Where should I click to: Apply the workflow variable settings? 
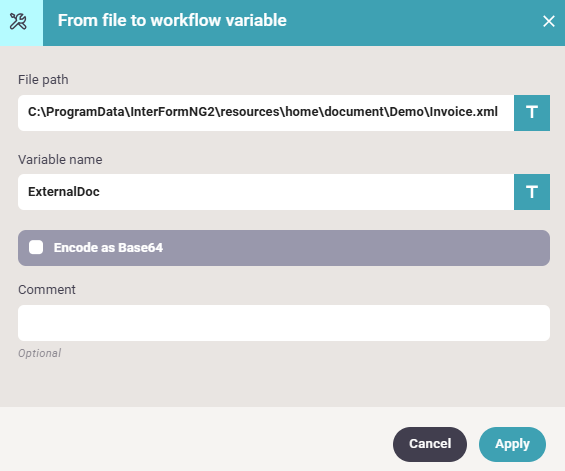[512, 444]
